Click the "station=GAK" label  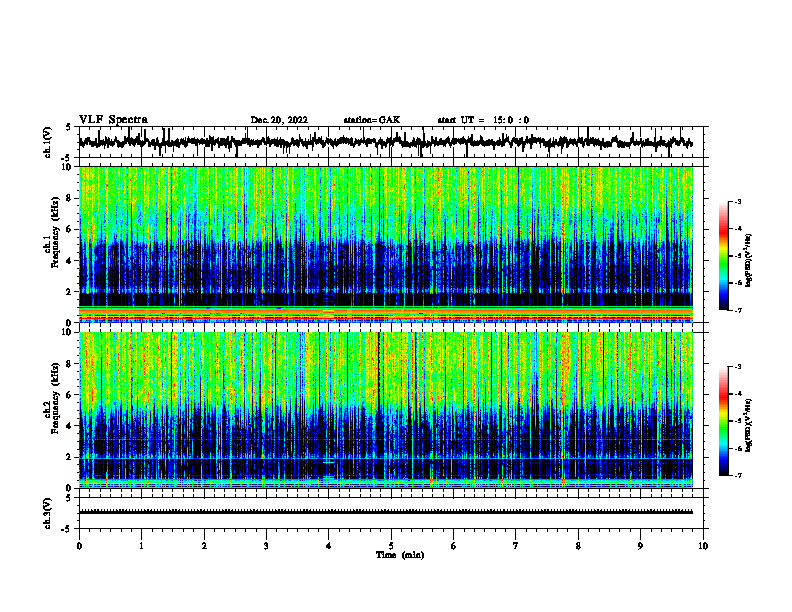(x=372, y=120)
